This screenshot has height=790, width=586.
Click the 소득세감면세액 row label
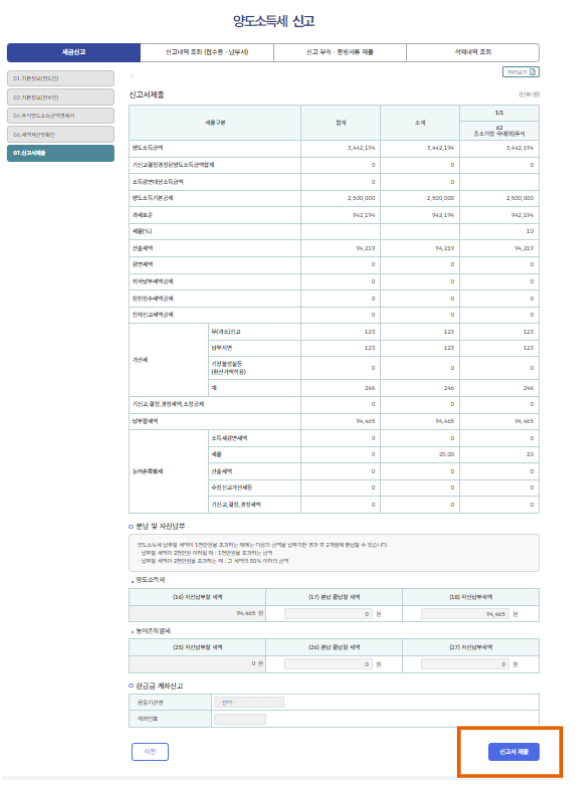tap(229, 438)
